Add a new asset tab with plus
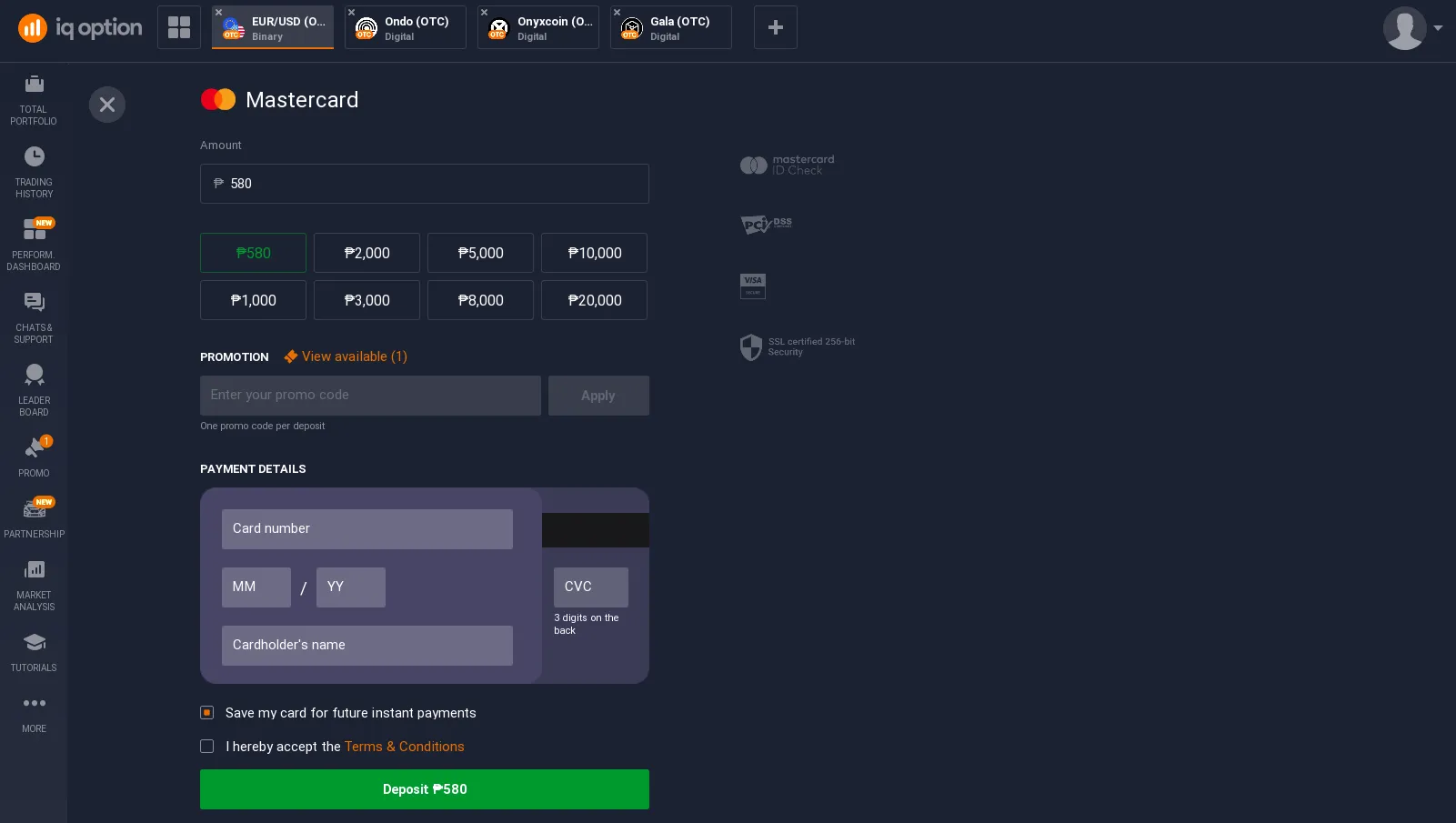This screenshot has width=1456, height=823. pos(775,27)
